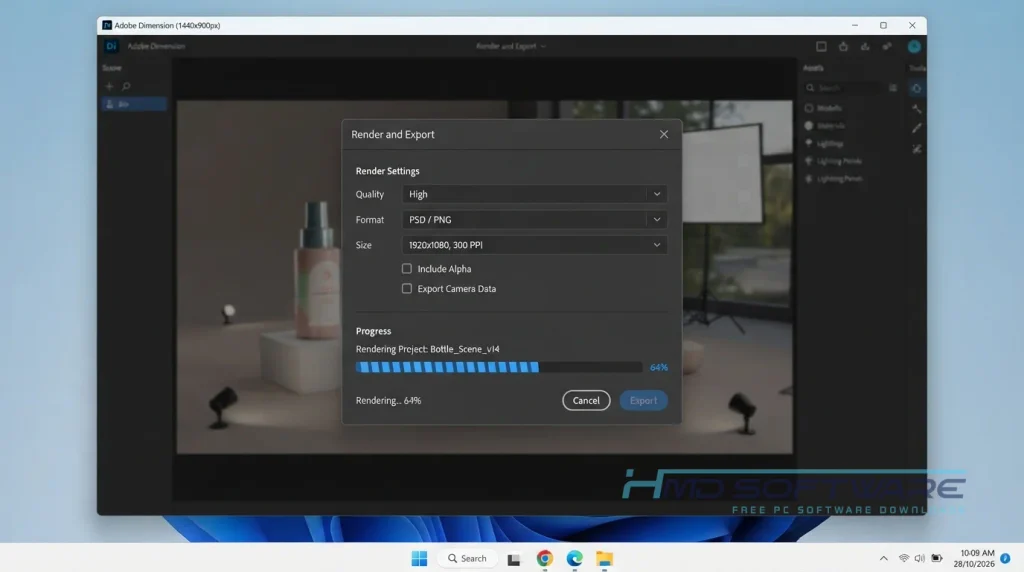Image resolution: width=1024 pixels, height=572 pixels.
Task: Select the highlighted item in Scene panel
Action: 134,104
